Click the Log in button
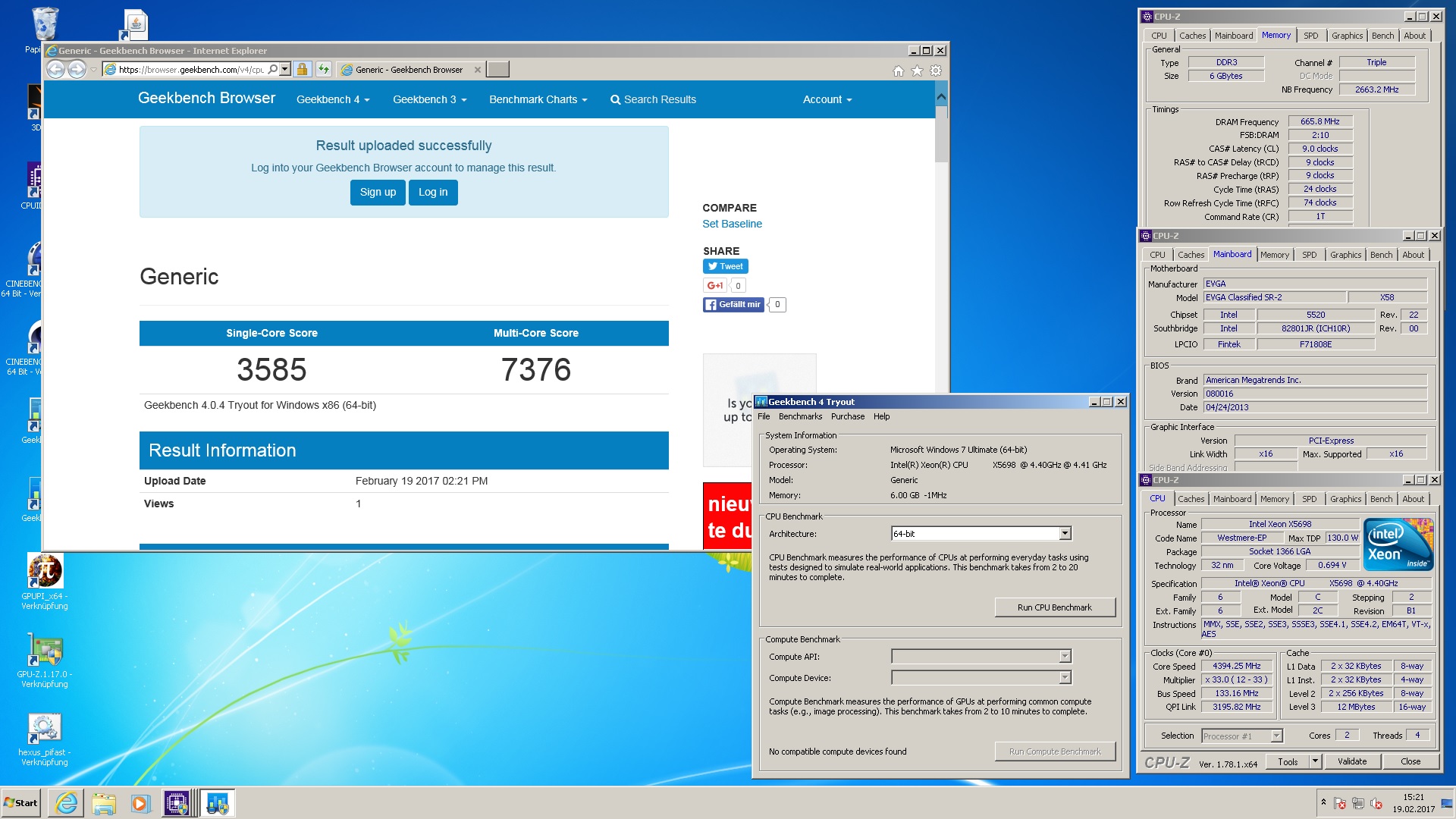 pyautogui.click(x=433, y=193)
